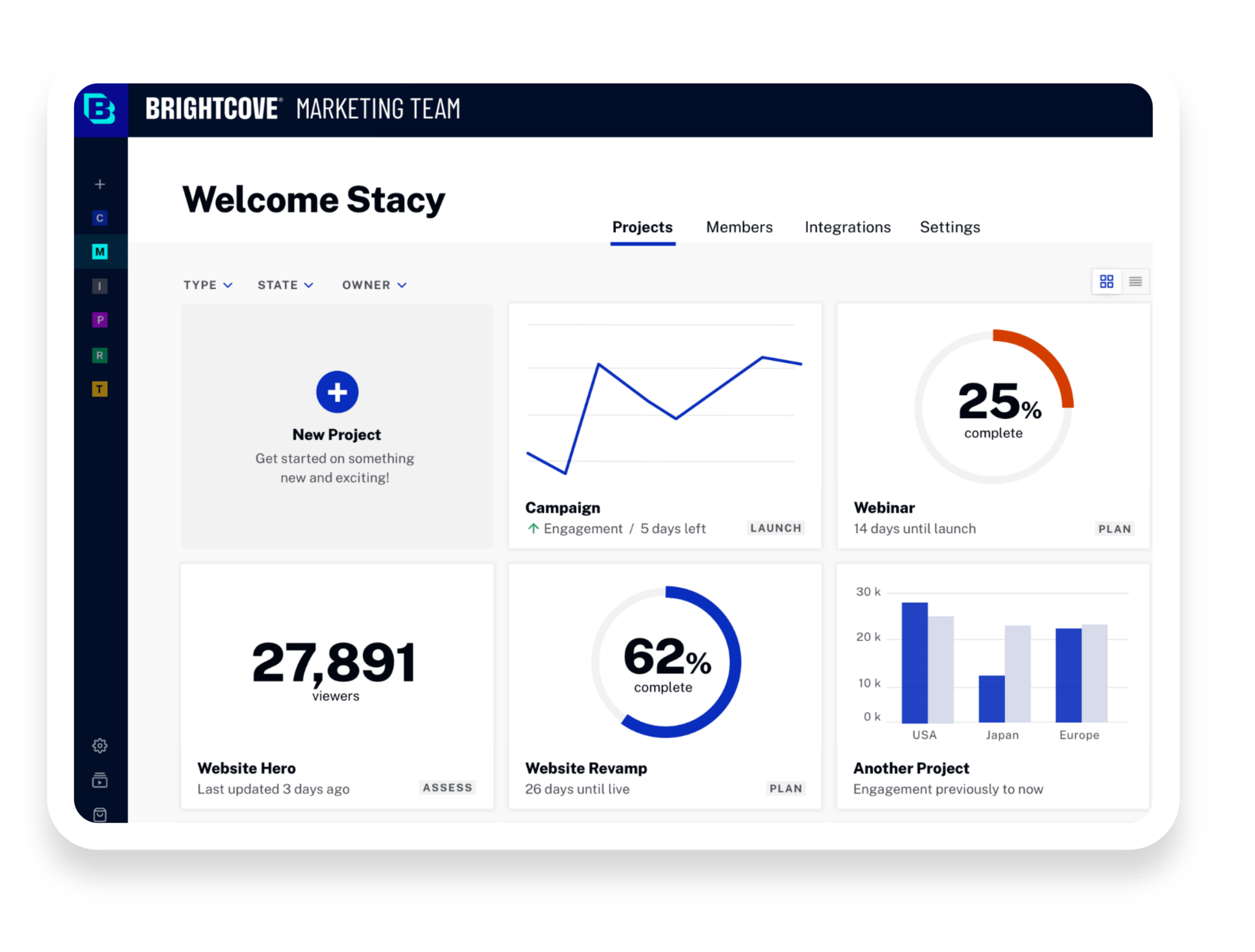Expand the OWNER filter dropdown
Screen dimensions: 1255x952
tap(374, 285)
